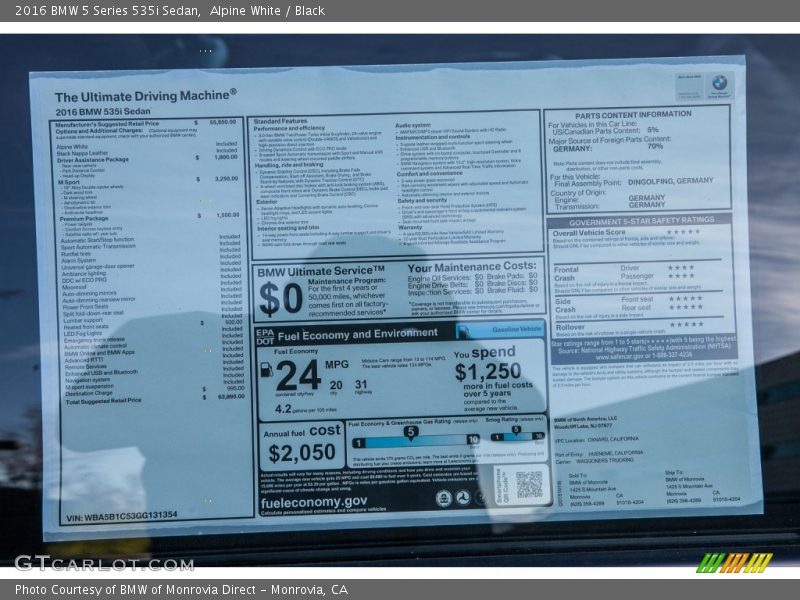This screenshot has height=600, width=800.
Task: Click the Rollover star rating
Action: tap(686, 324)
